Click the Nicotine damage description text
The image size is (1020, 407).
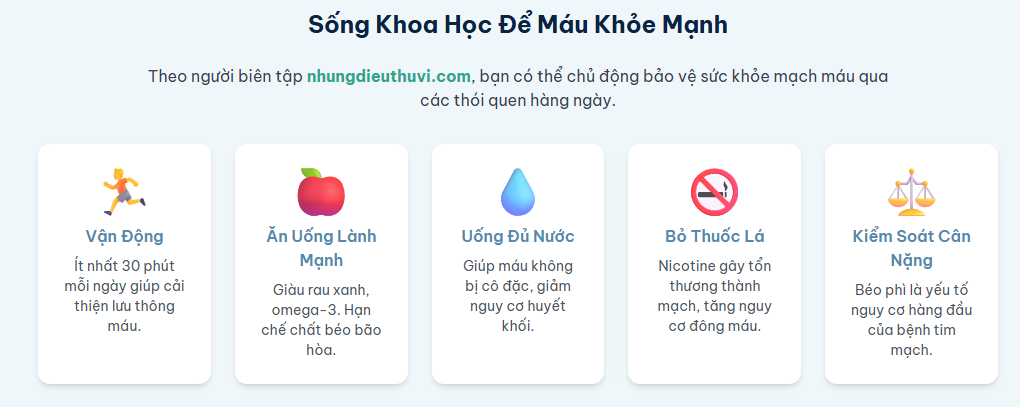[x=714, y=295]
